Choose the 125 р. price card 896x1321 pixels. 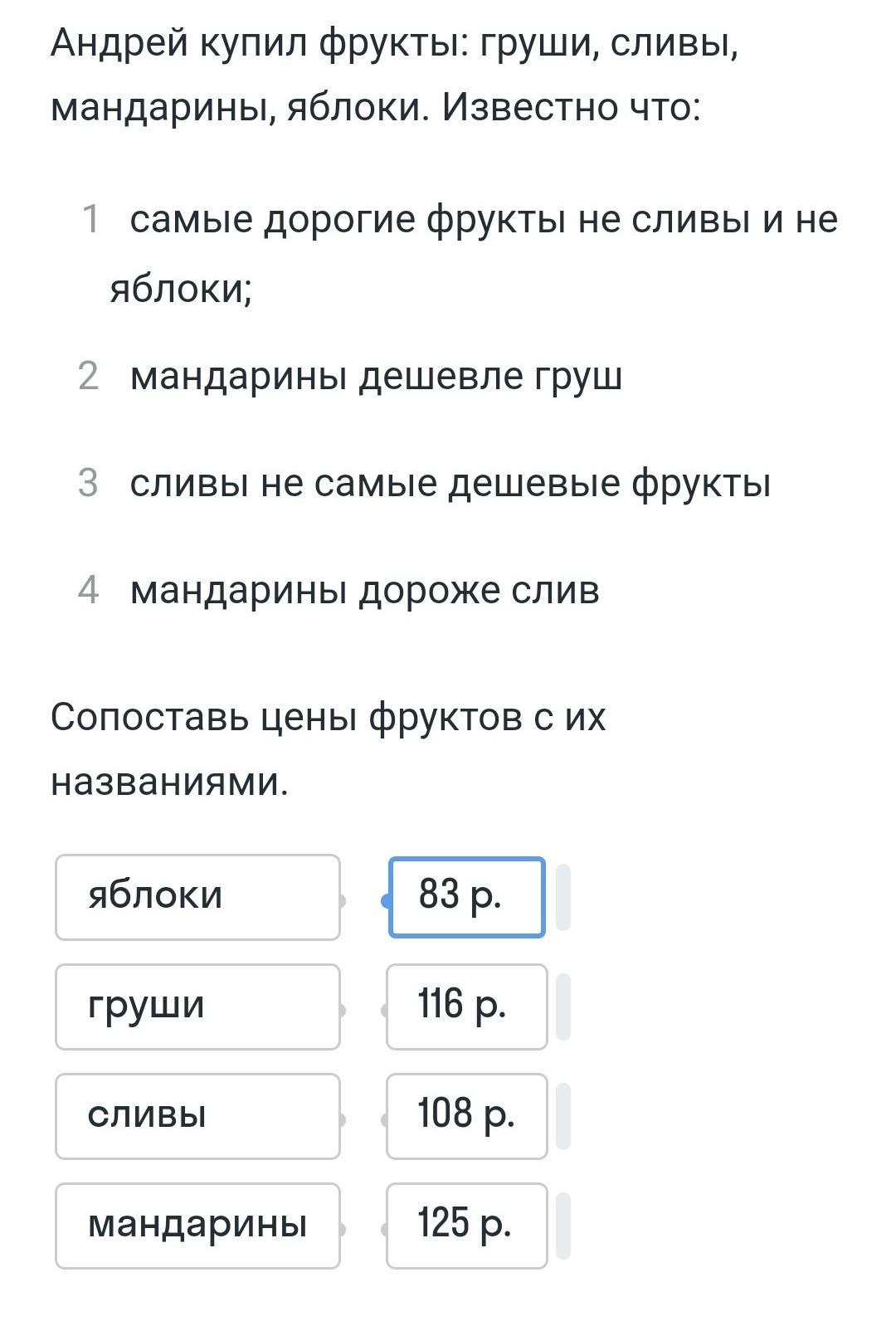pyautogui.click(x=466, y=1226)
